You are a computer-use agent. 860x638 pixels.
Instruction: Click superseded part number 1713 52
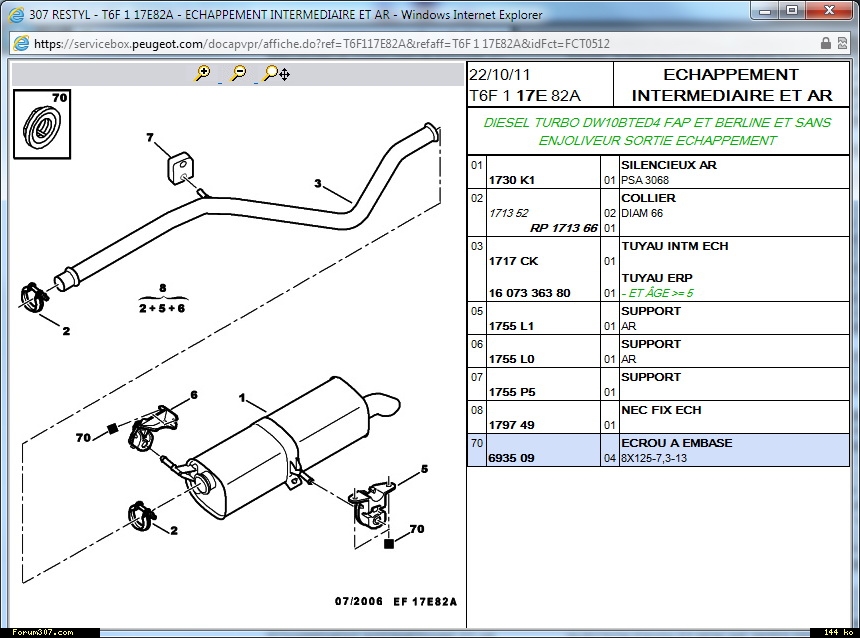click(508, 213)
